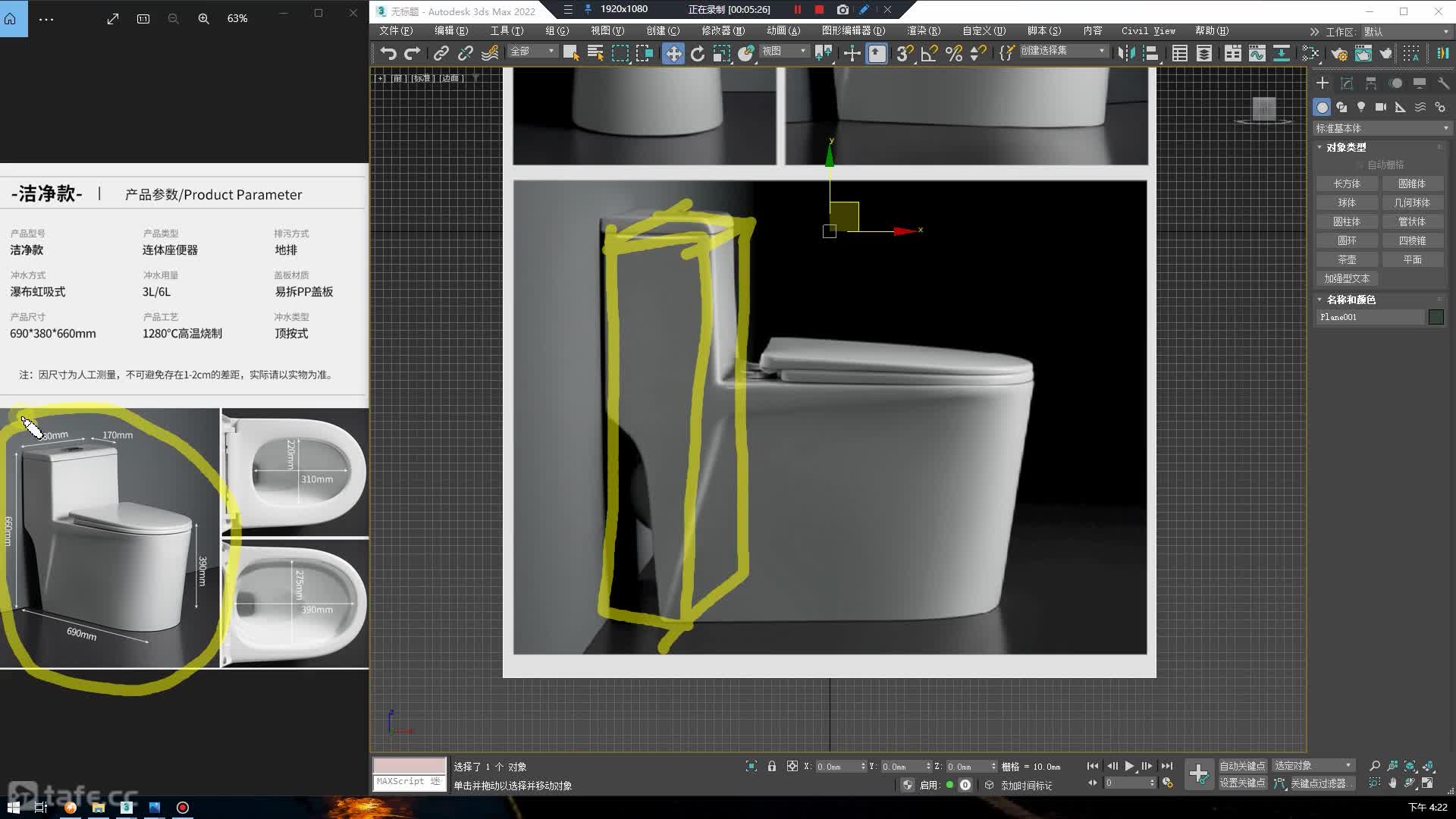Open the Scene Explorer toggle
This screenshot has width=1456, height=819.
pyautogui.click(x=1179, y=53)
